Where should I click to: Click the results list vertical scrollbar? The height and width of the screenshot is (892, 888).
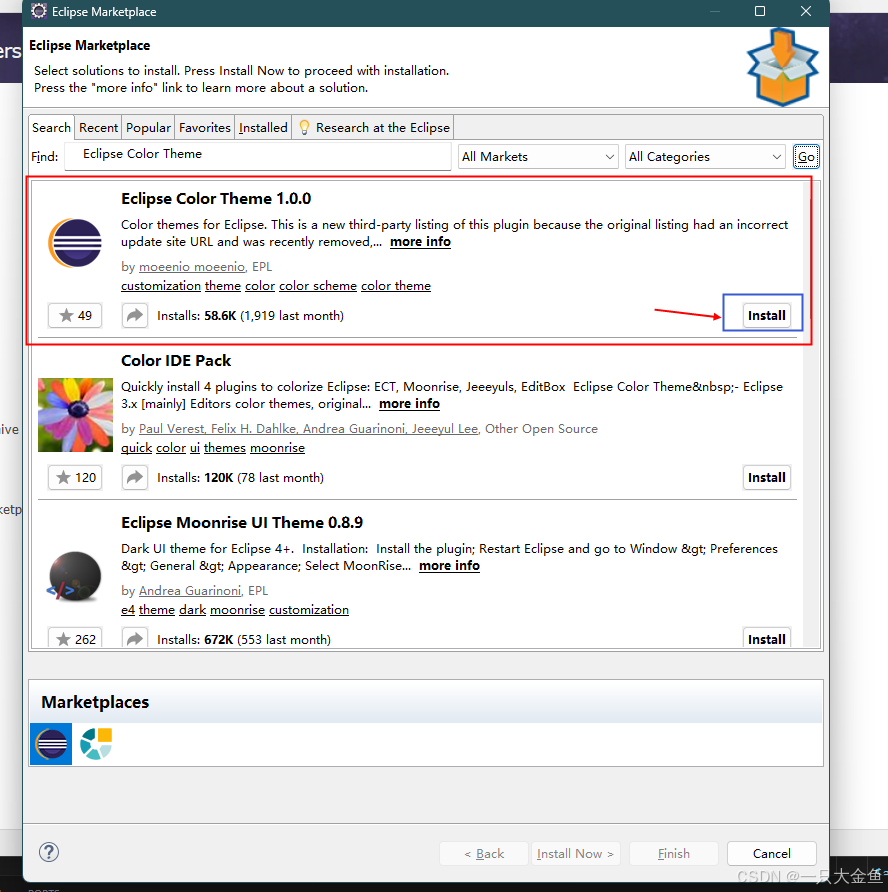(813, 415)
